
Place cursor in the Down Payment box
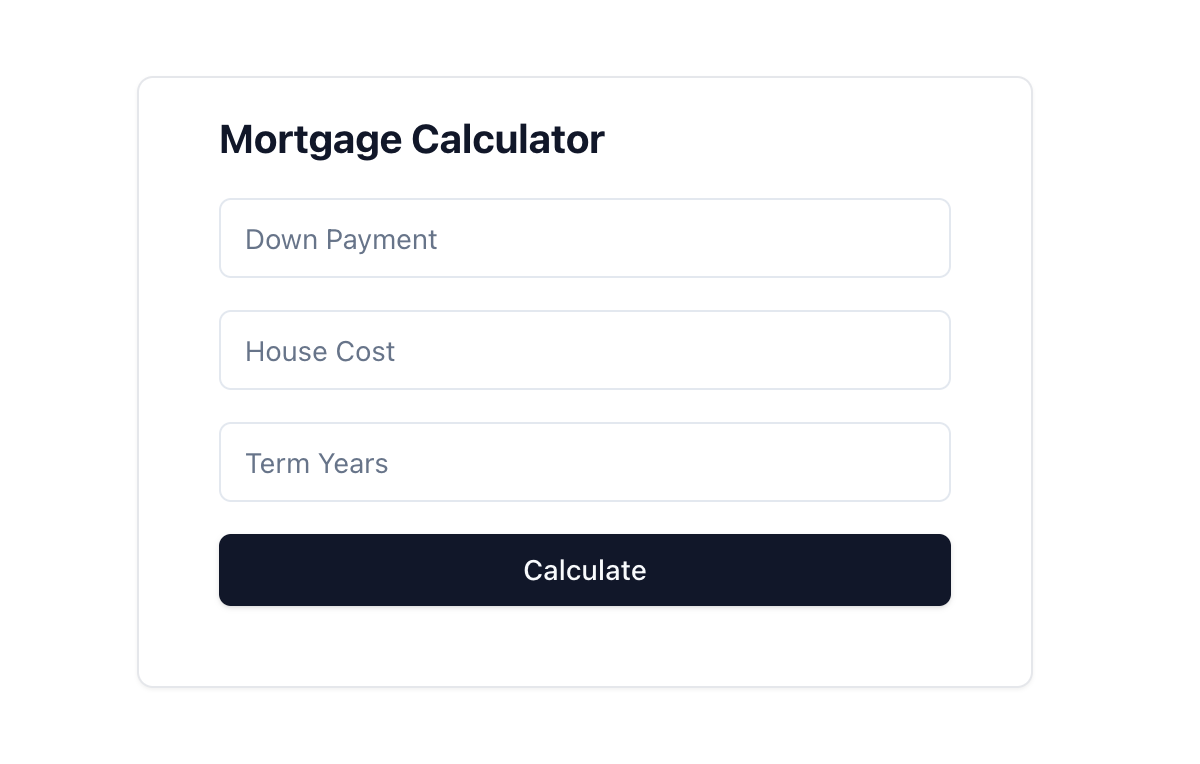point(585,238)
